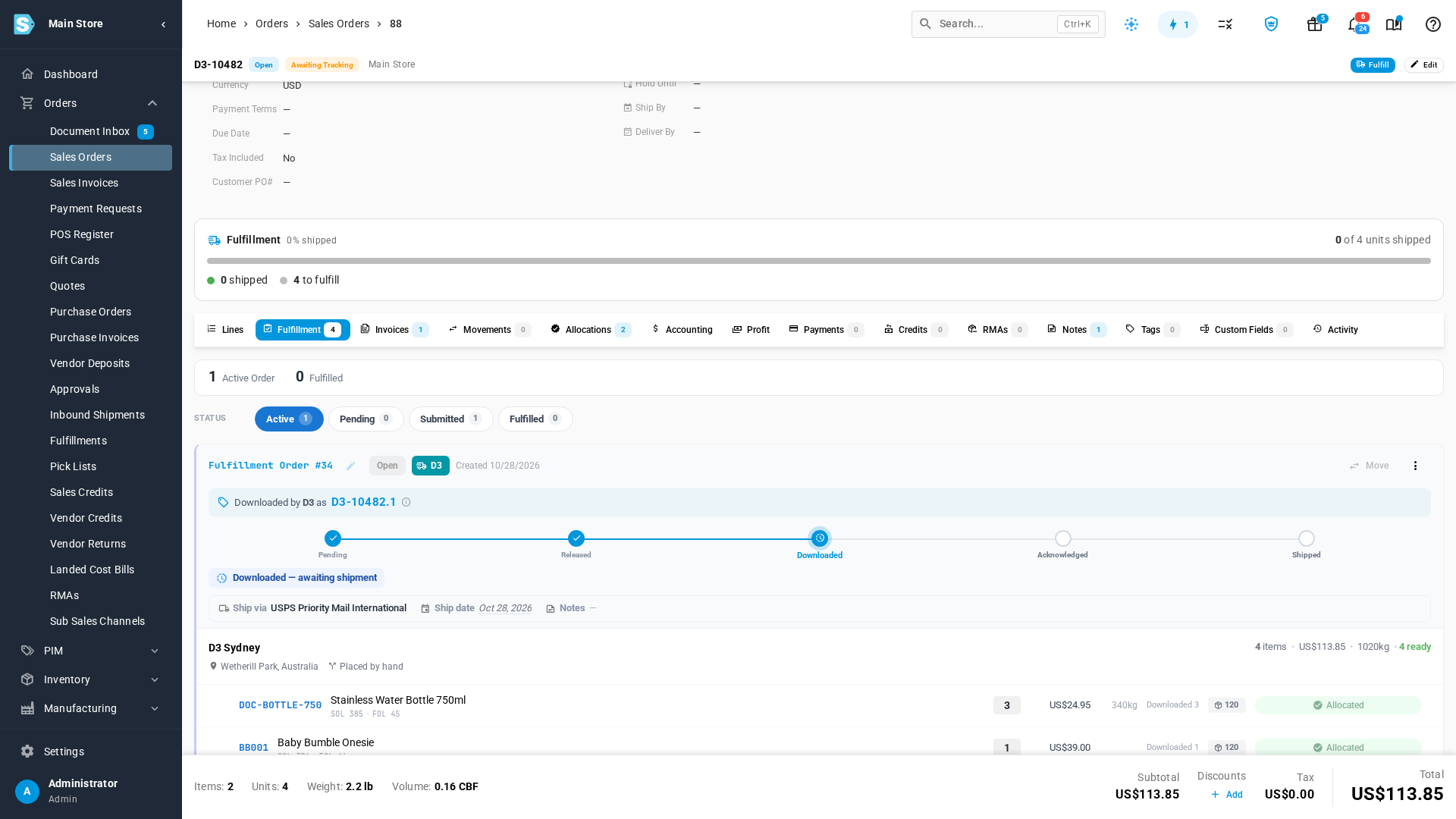Switch to the Custom Fields tab
This screenshot has height=819, width=1456.
tap(1246, 330)
